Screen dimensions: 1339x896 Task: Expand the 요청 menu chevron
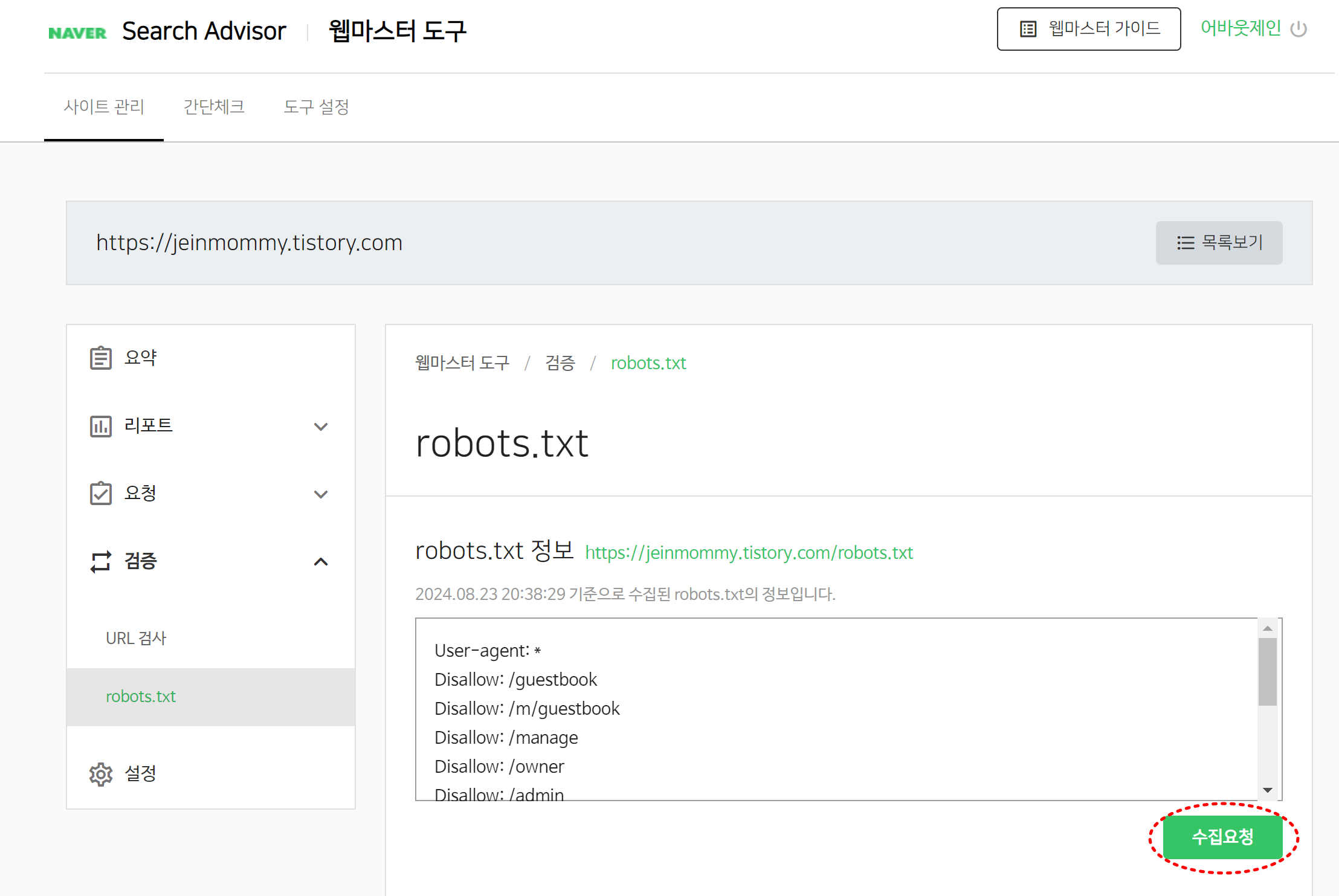click(x=321, y=494)
